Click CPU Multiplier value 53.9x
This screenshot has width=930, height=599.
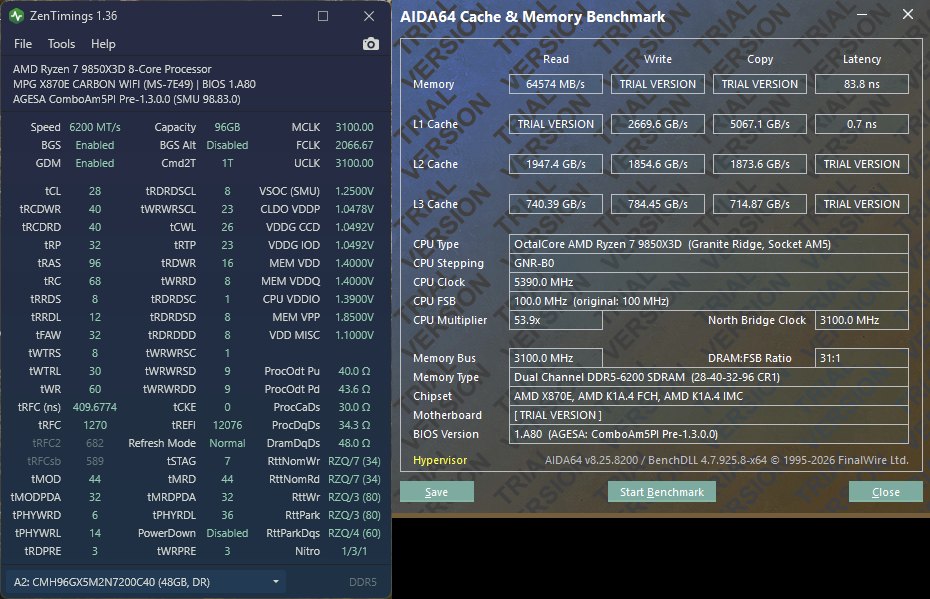[x=556, y=320]
